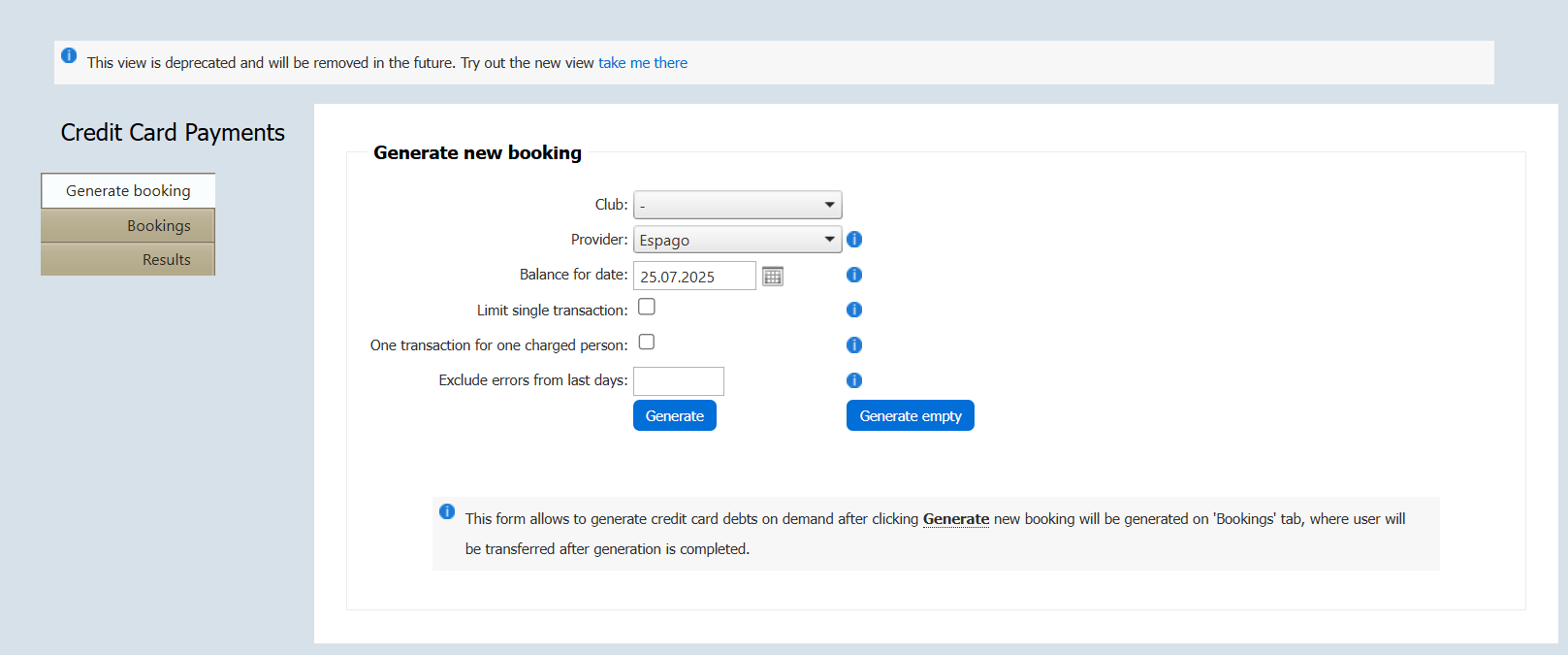The width and height of the screenshot is (1568, 655).
Task: Show info for One transaction for one charged person
Action: pos(854,344)
